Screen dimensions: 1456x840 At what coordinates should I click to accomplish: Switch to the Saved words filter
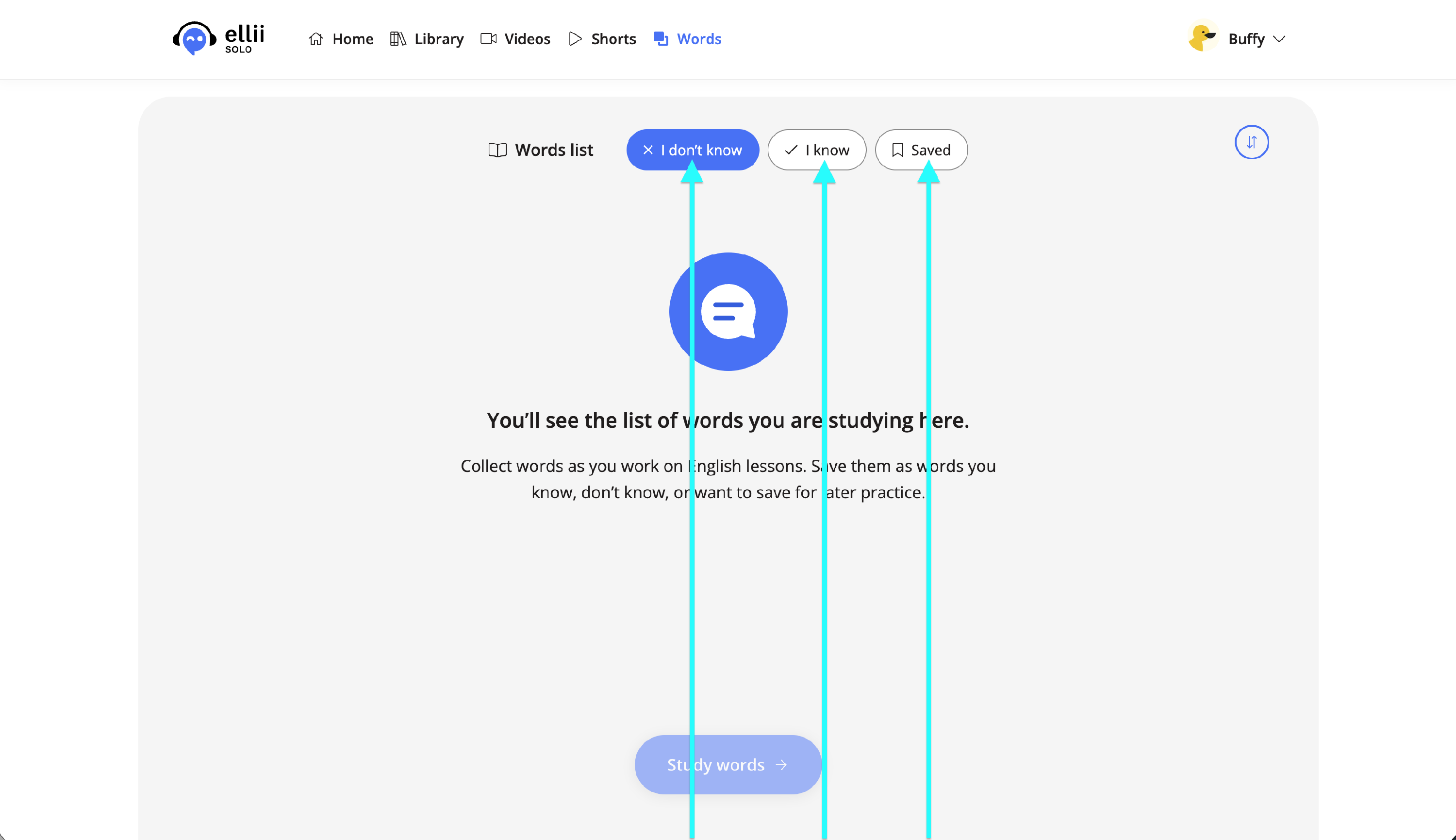tap(921, 150)
